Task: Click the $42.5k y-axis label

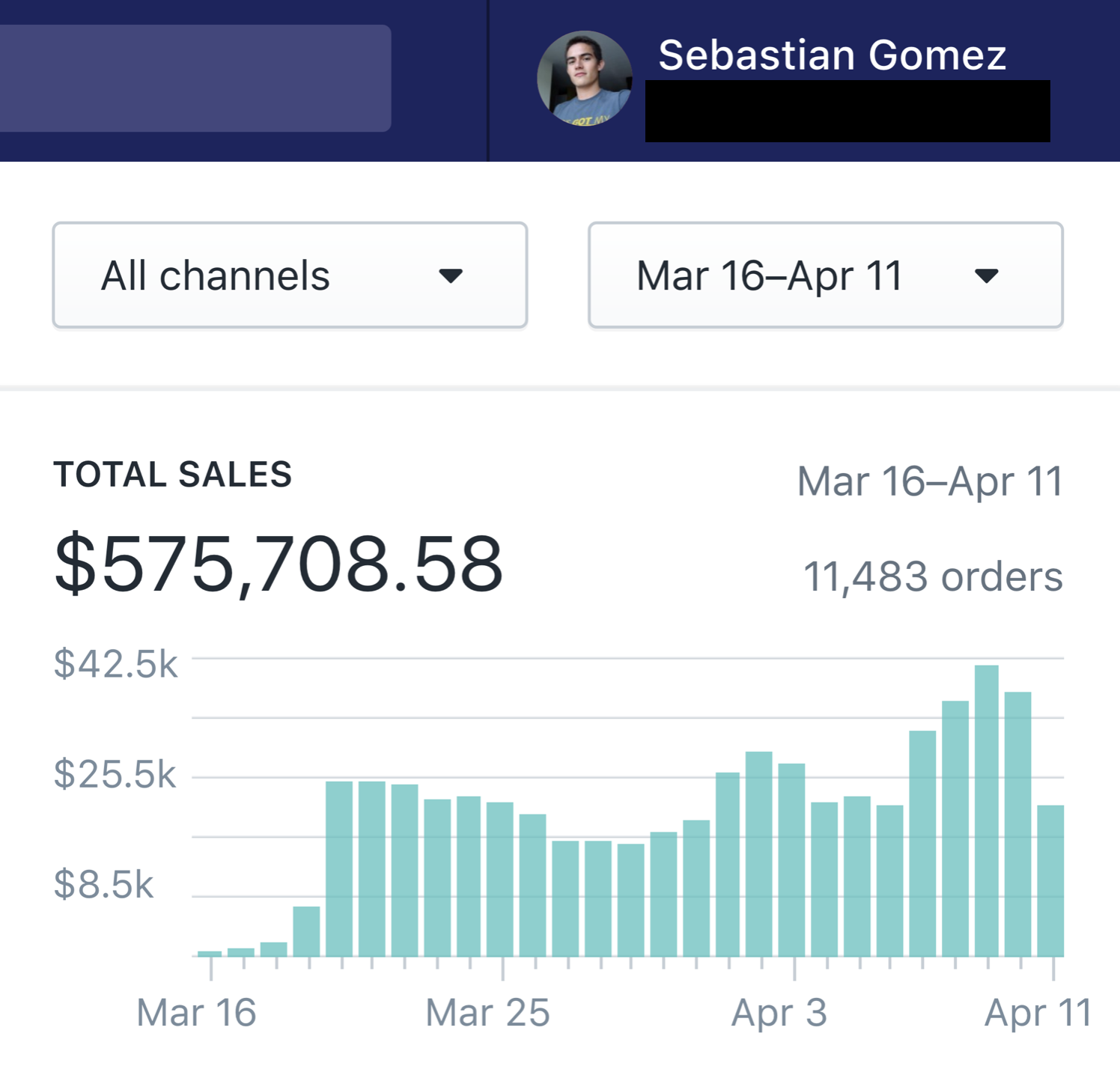Action: [x=116, y=664]
